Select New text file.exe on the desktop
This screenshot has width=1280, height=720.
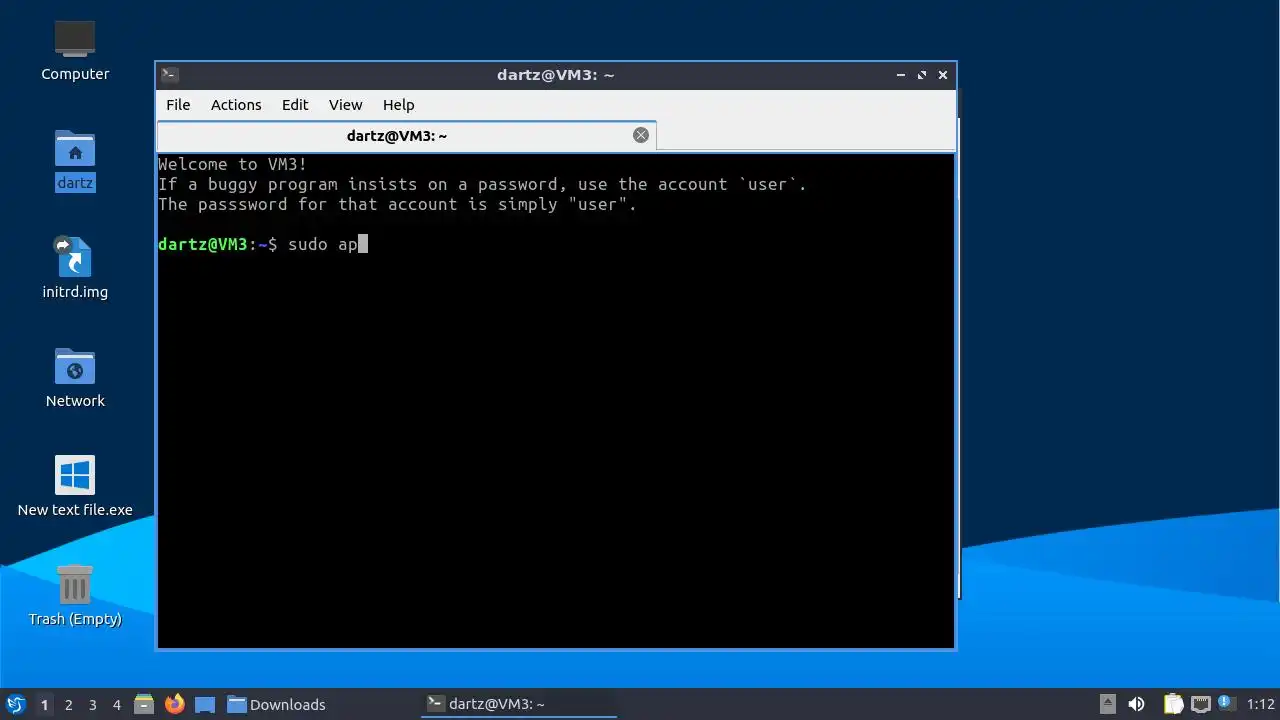point(75,476)
